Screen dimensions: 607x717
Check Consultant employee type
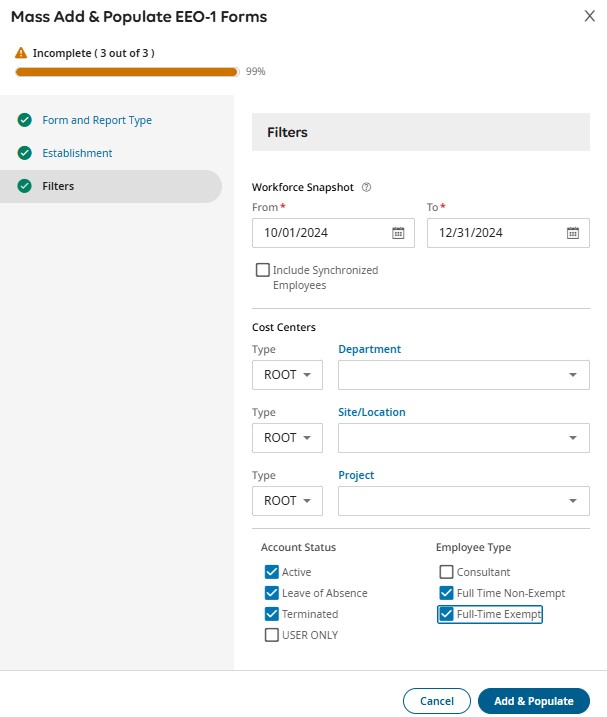(x=446, y=572)
